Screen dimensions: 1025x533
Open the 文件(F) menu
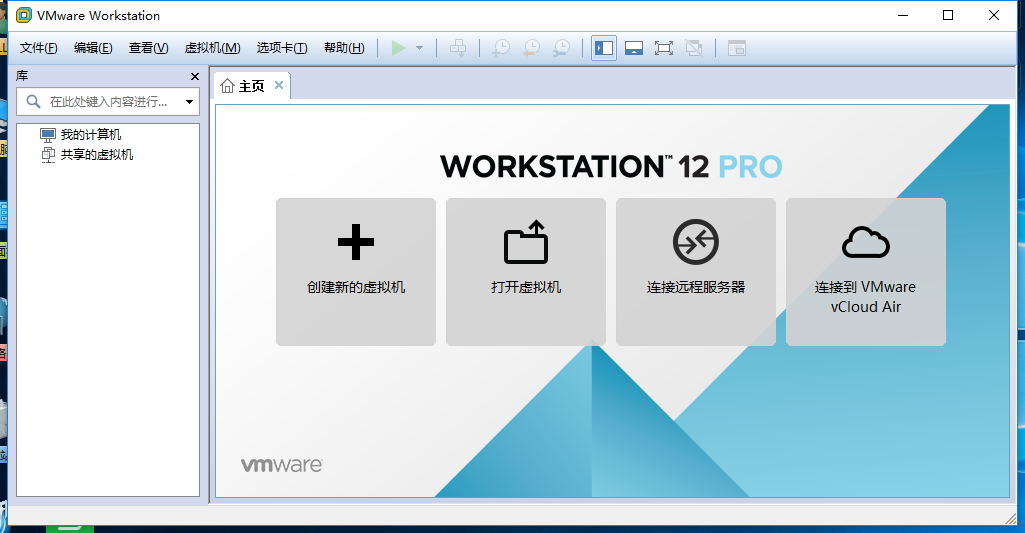[x=39, y=48]
